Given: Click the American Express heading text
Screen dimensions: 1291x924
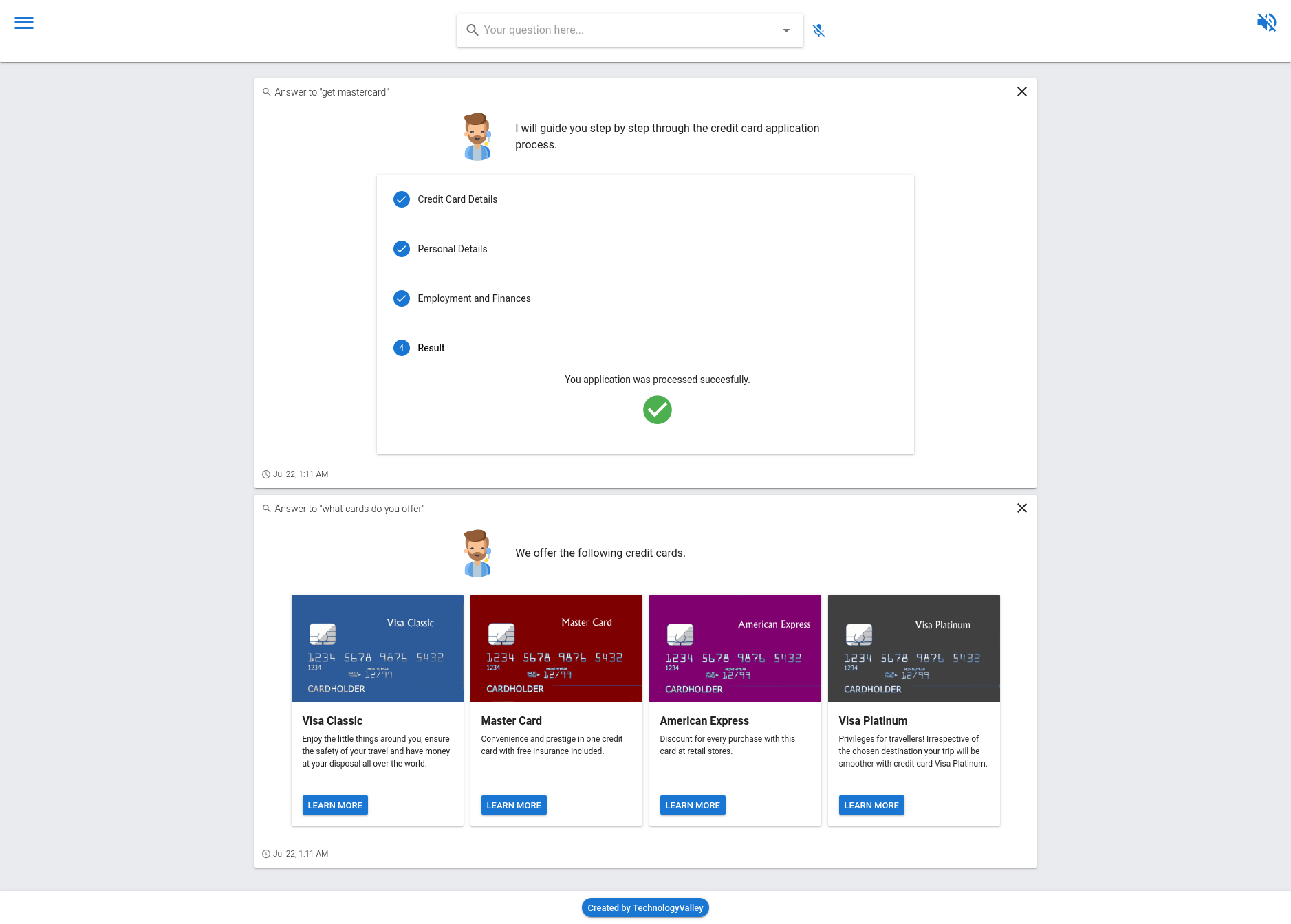Looking at the screenshot, I should (704, 720).
